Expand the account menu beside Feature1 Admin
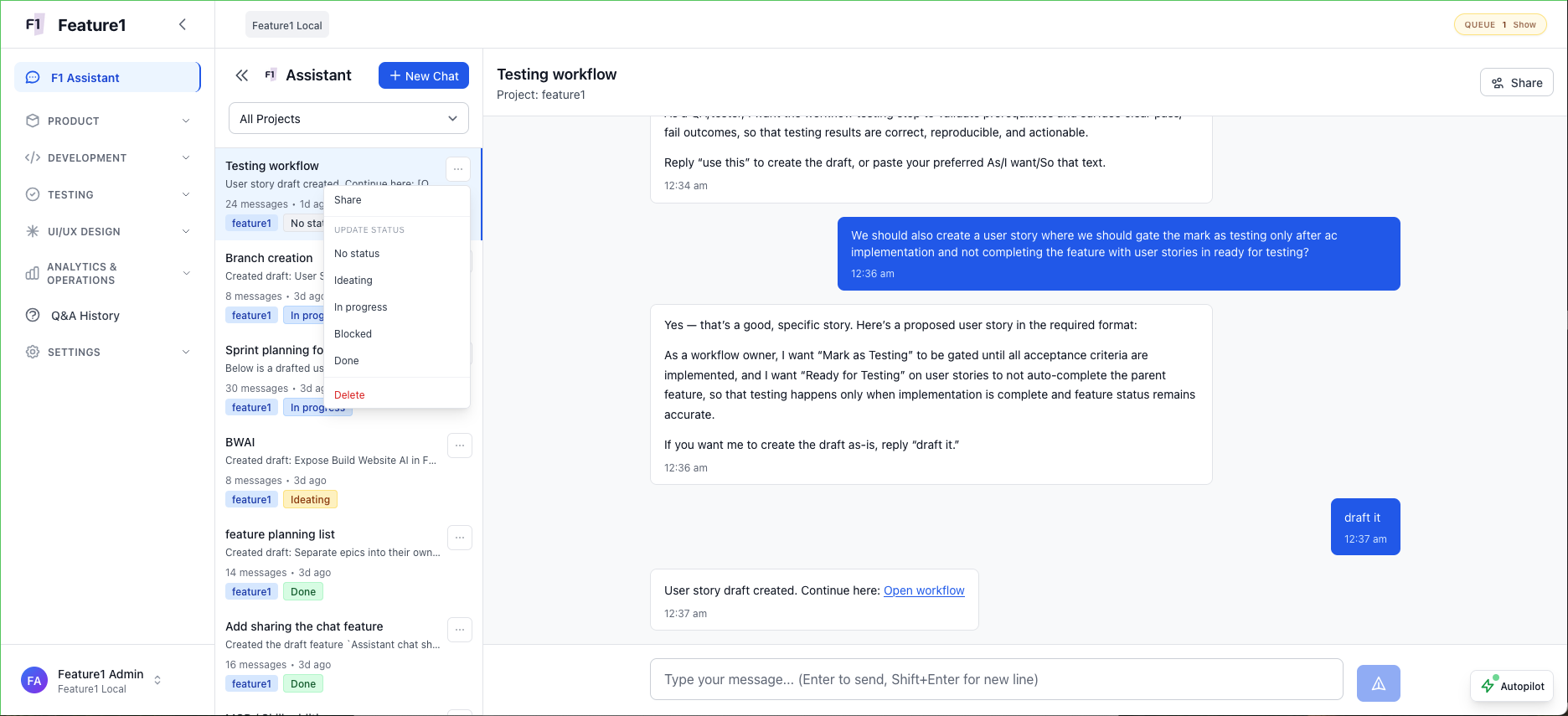Screen dimensions: 1568x716 157,680
